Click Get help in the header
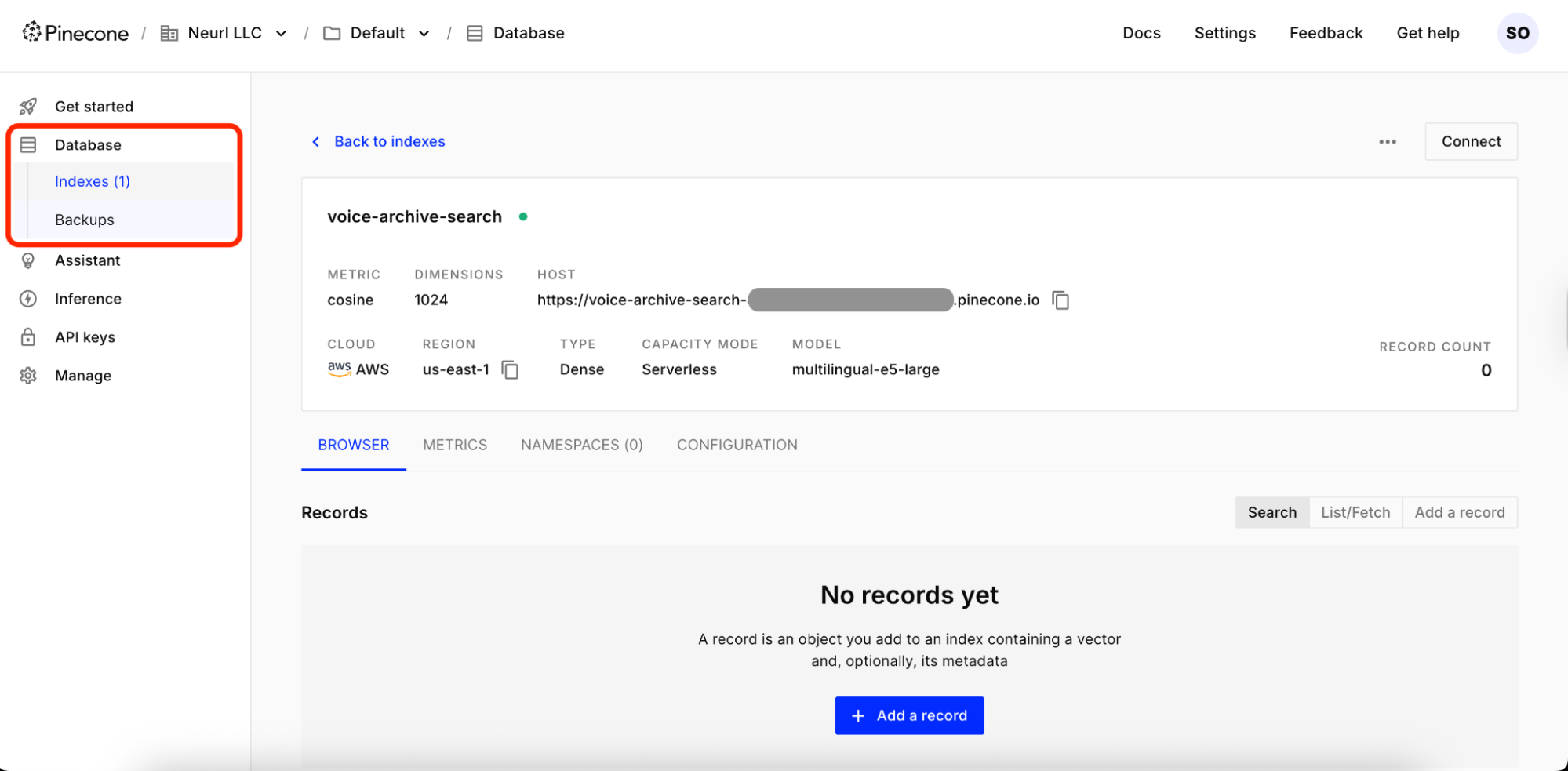The height and width of the screenshot is (771, 1568). tap(1428, 33)
